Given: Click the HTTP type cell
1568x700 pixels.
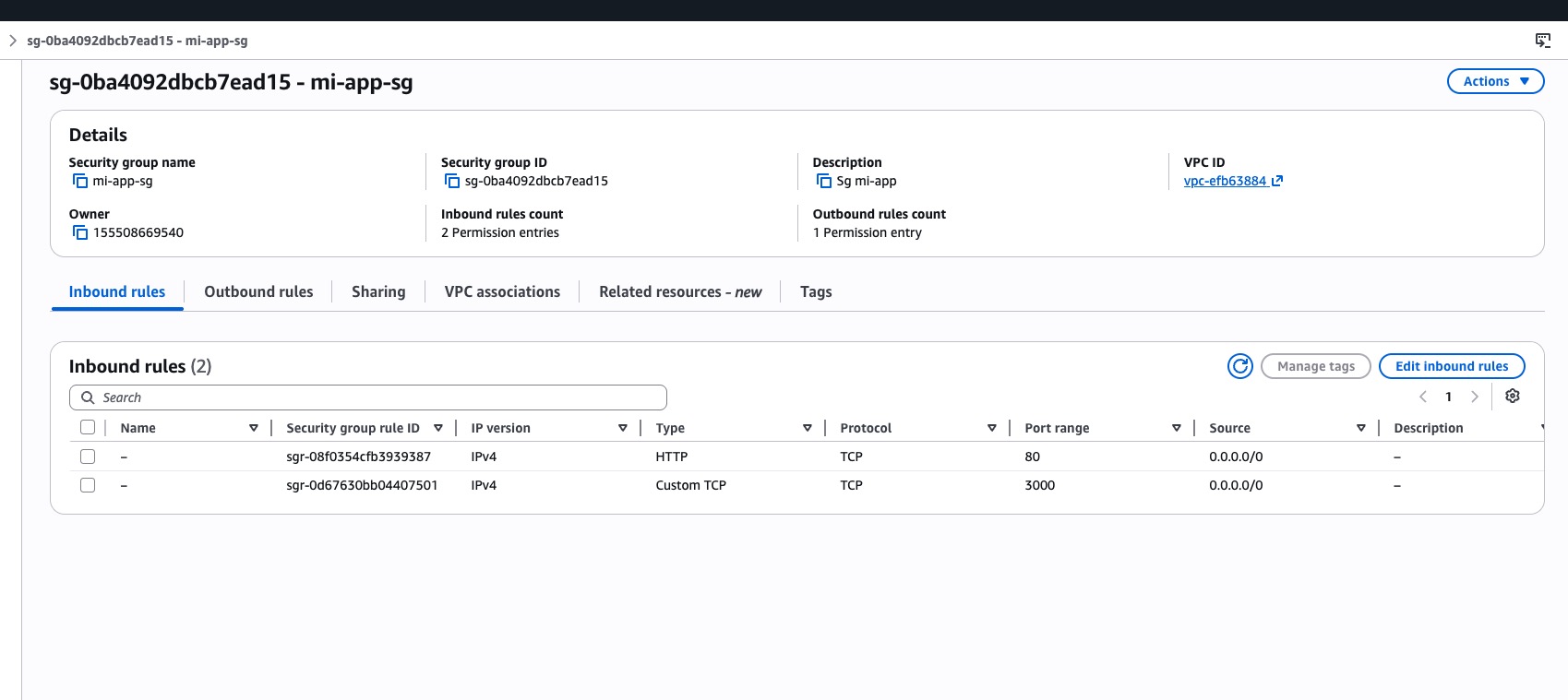Looking at the screenshot, I should pos(672,457).
